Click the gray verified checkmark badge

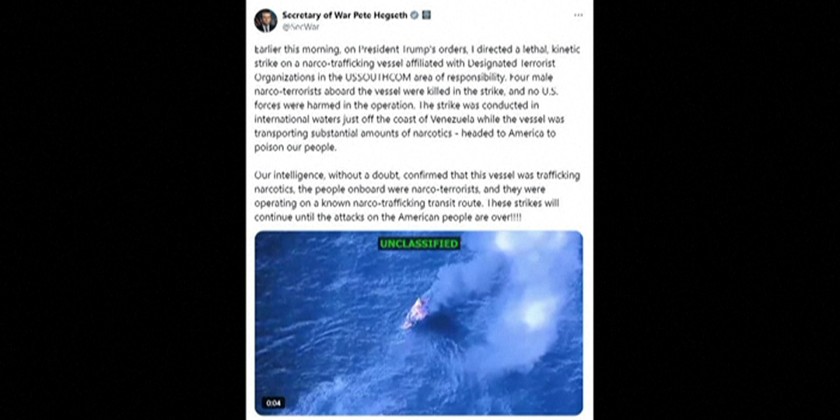(414, 16)
